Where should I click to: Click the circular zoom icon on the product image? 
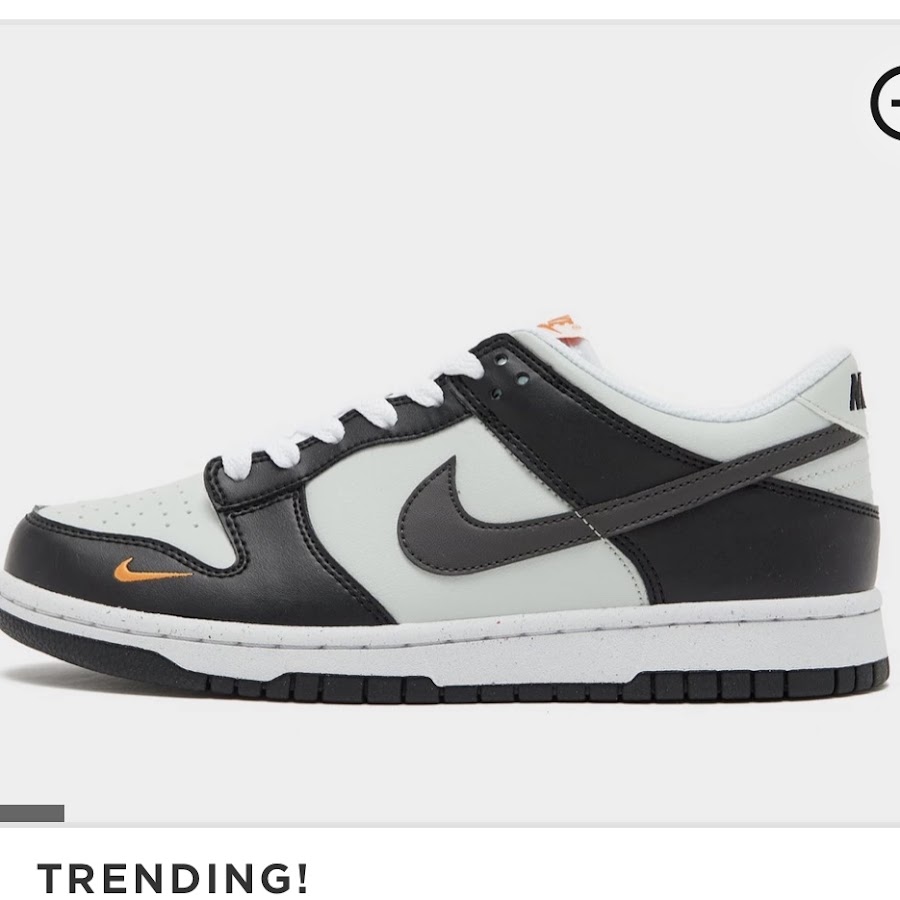[886, 103]
